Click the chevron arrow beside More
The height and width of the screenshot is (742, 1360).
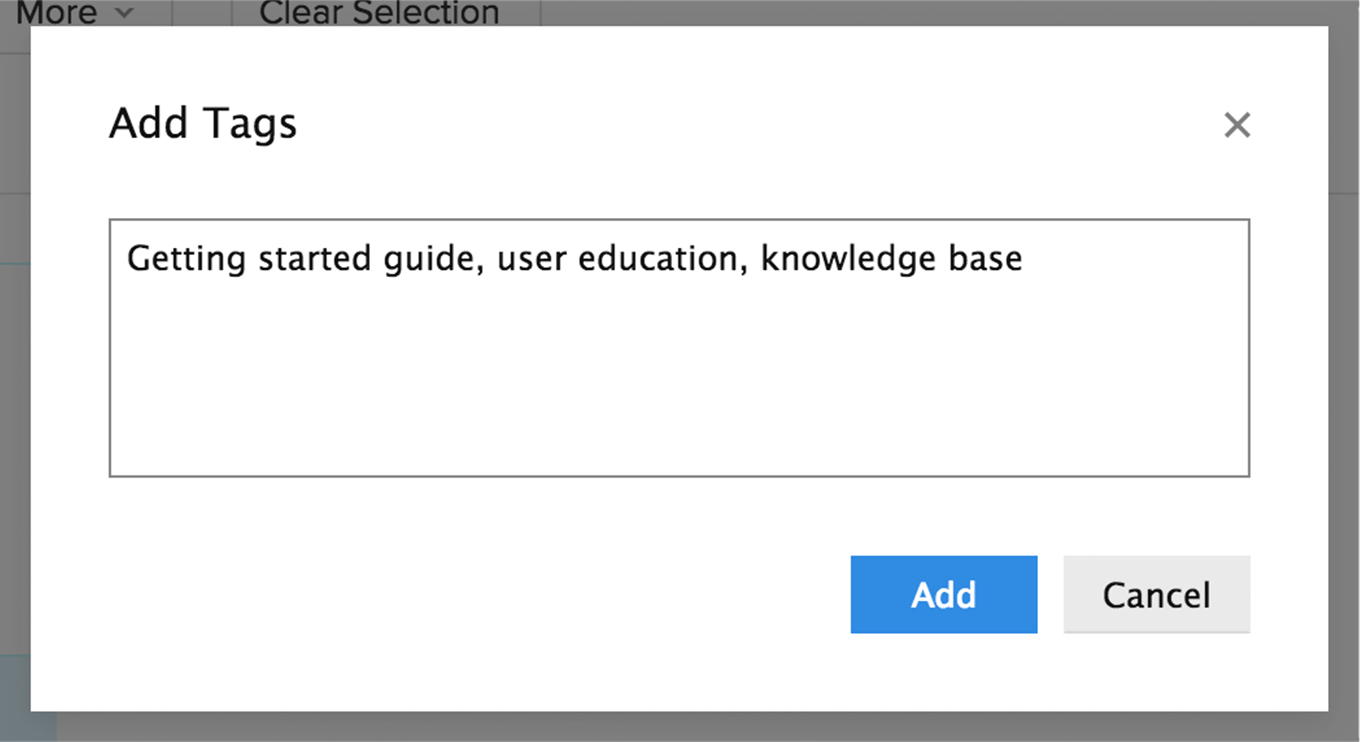(124, 14)
